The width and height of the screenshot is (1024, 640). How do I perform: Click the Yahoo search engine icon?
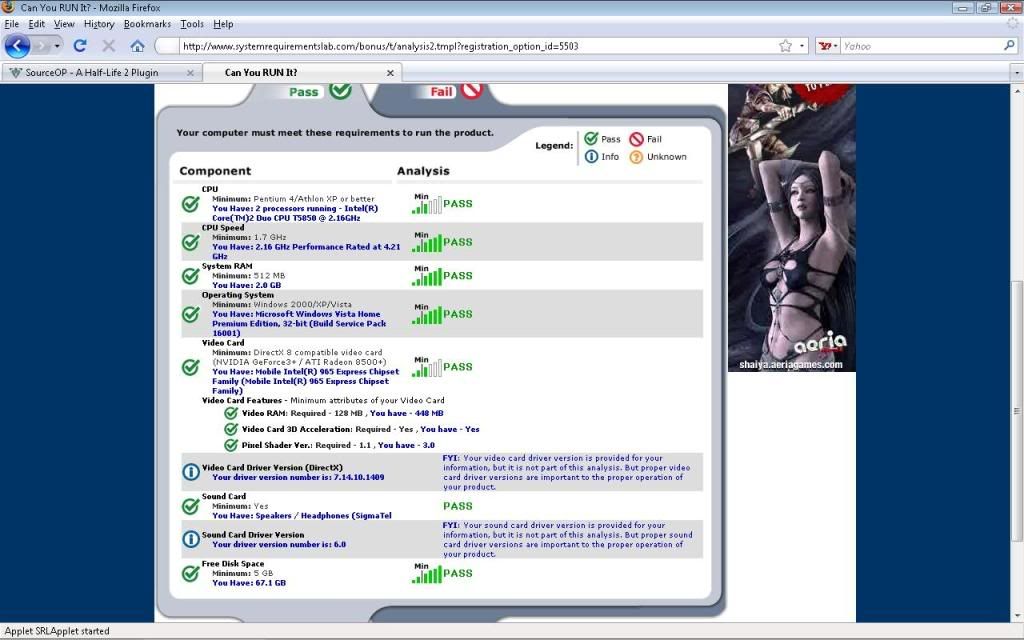[825, 46]
